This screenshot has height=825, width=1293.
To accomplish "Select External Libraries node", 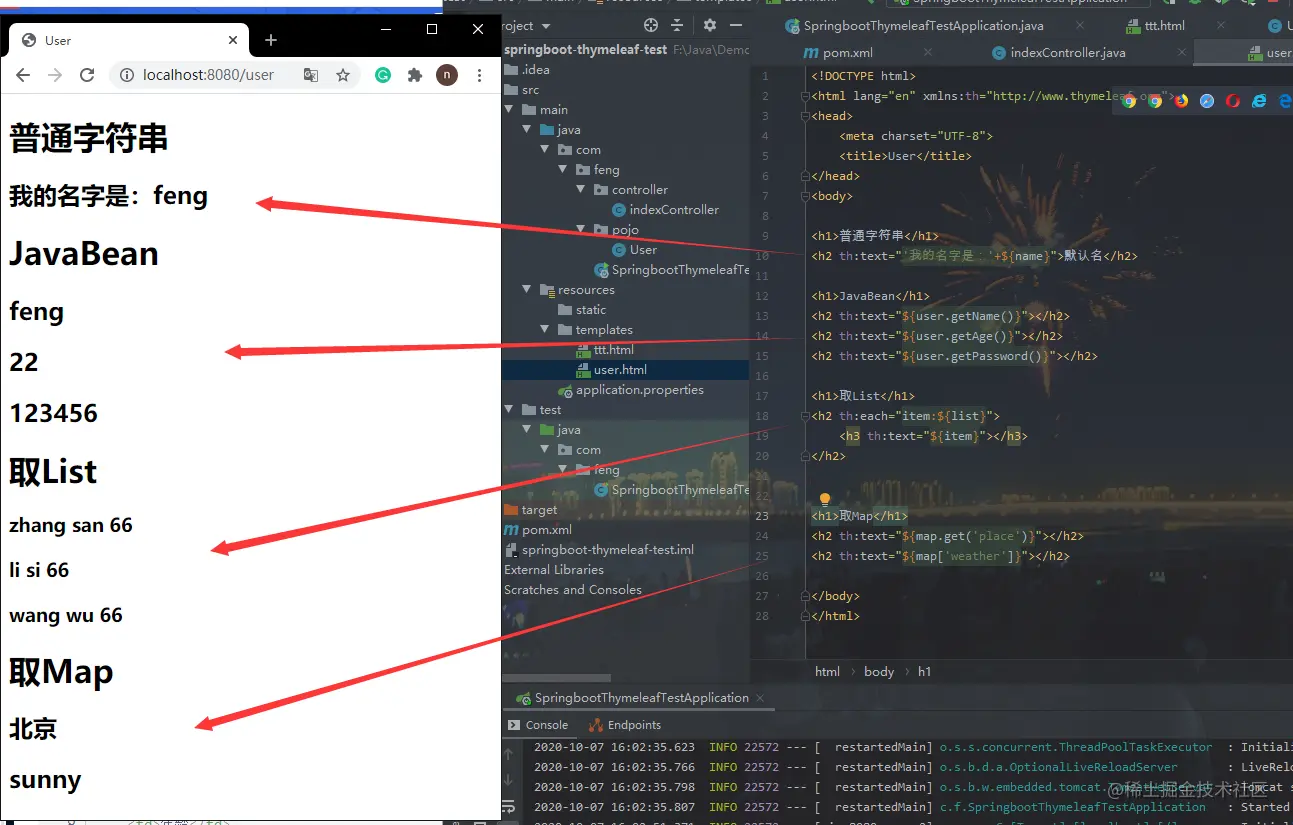I will pyautogui.click(x=554, y=570).
